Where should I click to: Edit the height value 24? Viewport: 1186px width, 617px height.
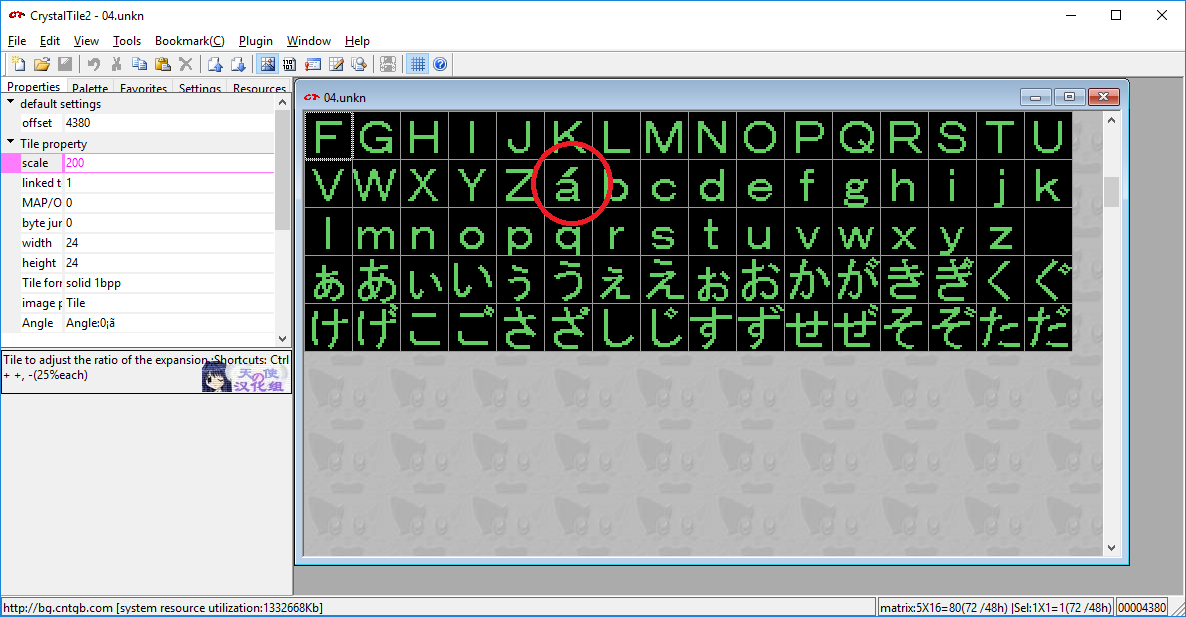(169, 262)
